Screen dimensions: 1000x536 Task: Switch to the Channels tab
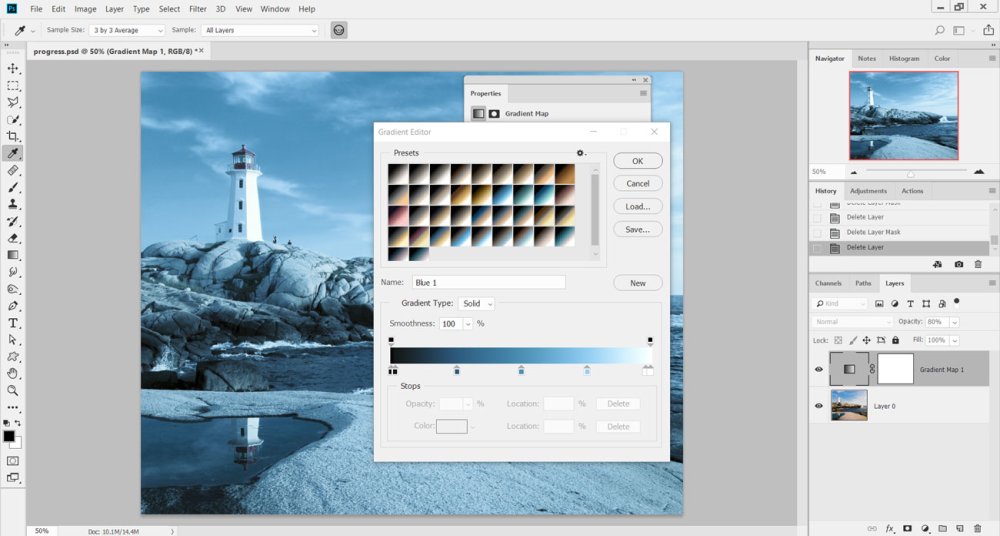[828, 283]
